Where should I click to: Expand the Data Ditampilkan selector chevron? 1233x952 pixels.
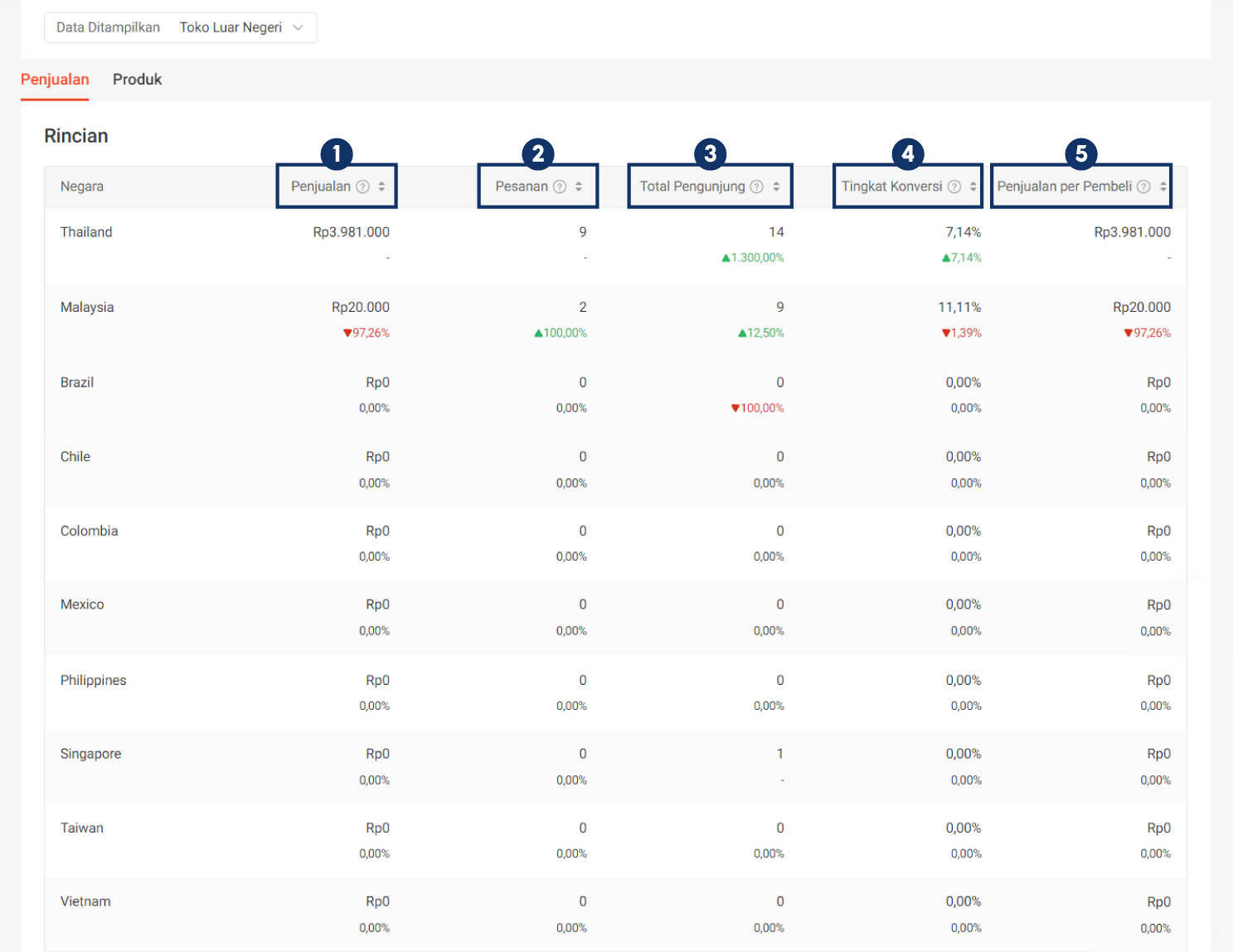(298, 27)
